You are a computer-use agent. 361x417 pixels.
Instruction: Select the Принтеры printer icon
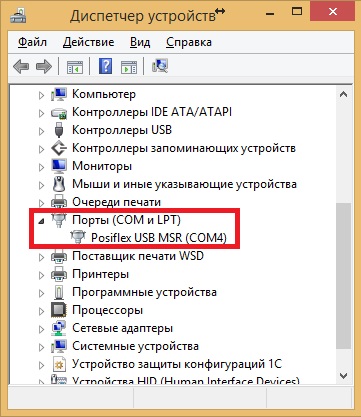[59, 274]
